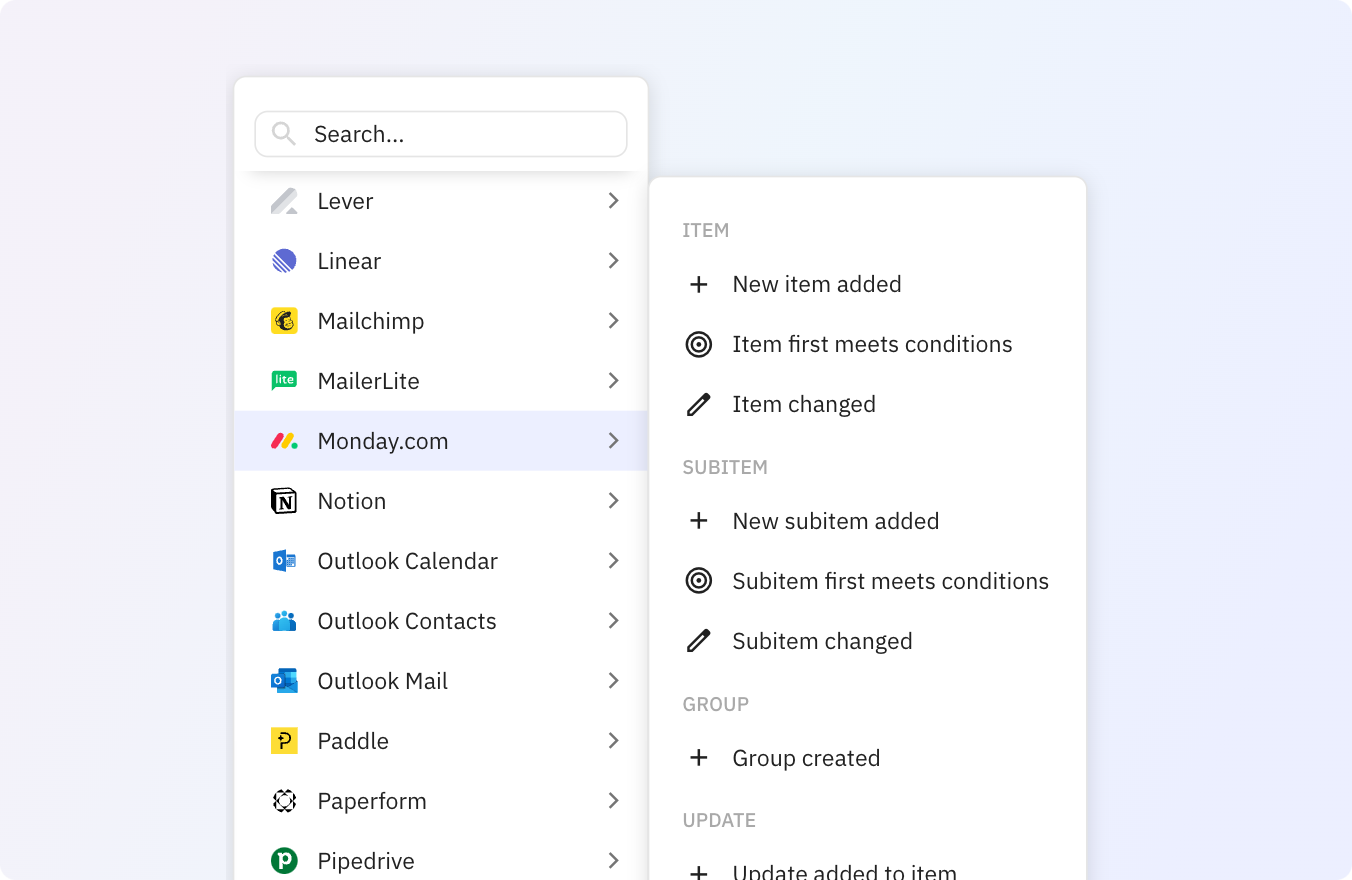The height and width of the screenshot is (880, 1352).
Task: Click the Outlook Contacts people icon
Action: (284, 621)
